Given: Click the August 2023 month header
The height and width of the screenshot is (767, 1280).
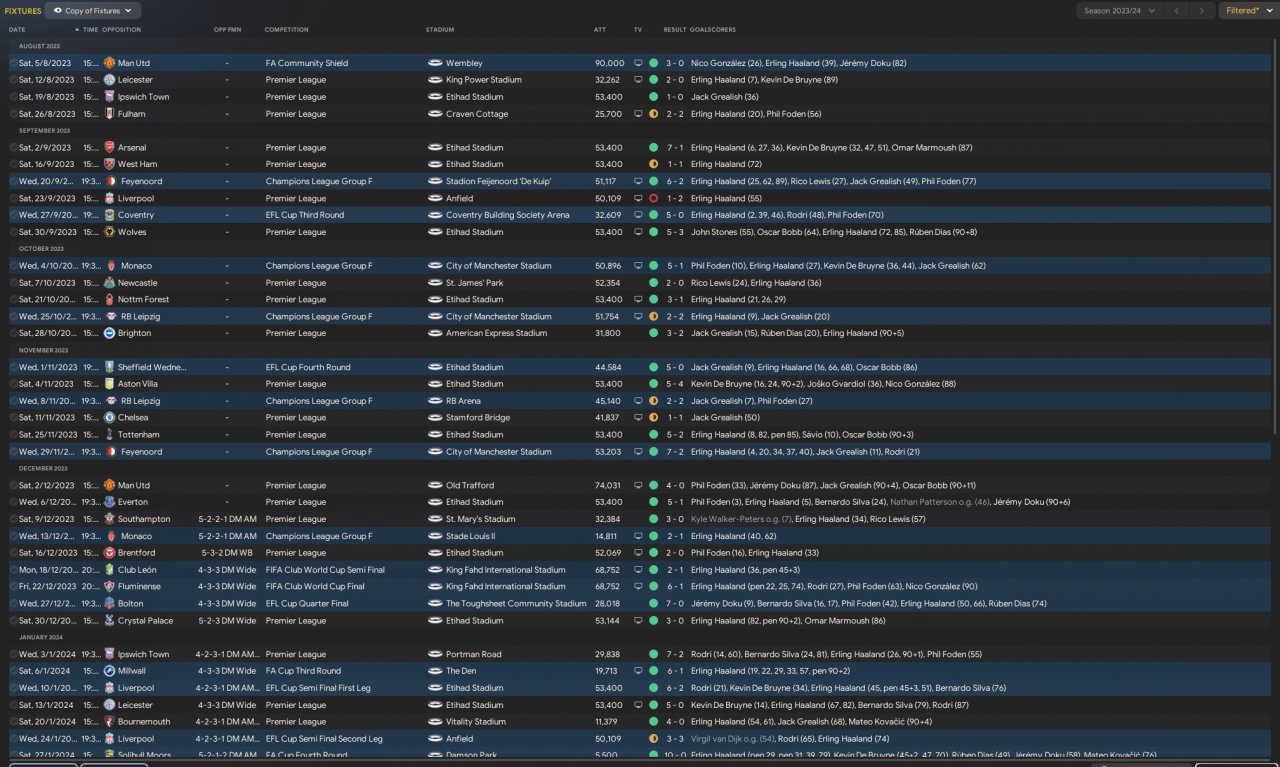Looking at the screenshot, I should [x=39, y=46].
